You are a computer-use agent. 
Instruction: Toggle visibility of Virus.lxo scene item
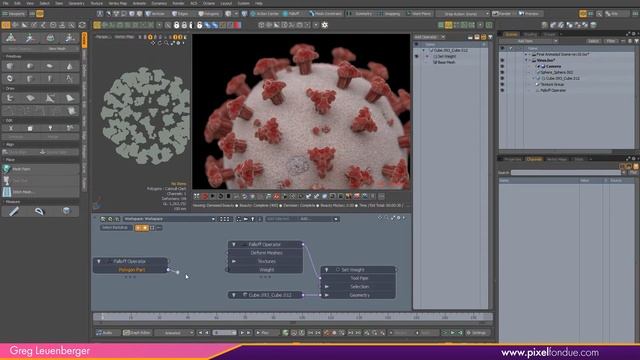502,60
